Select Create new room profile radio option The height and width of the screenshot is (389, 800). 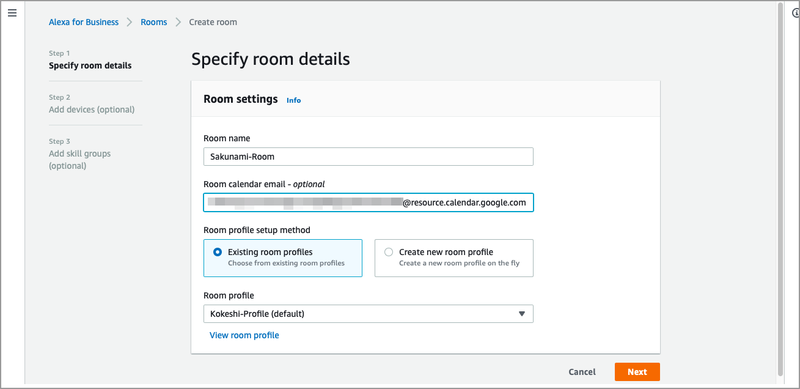389,252
